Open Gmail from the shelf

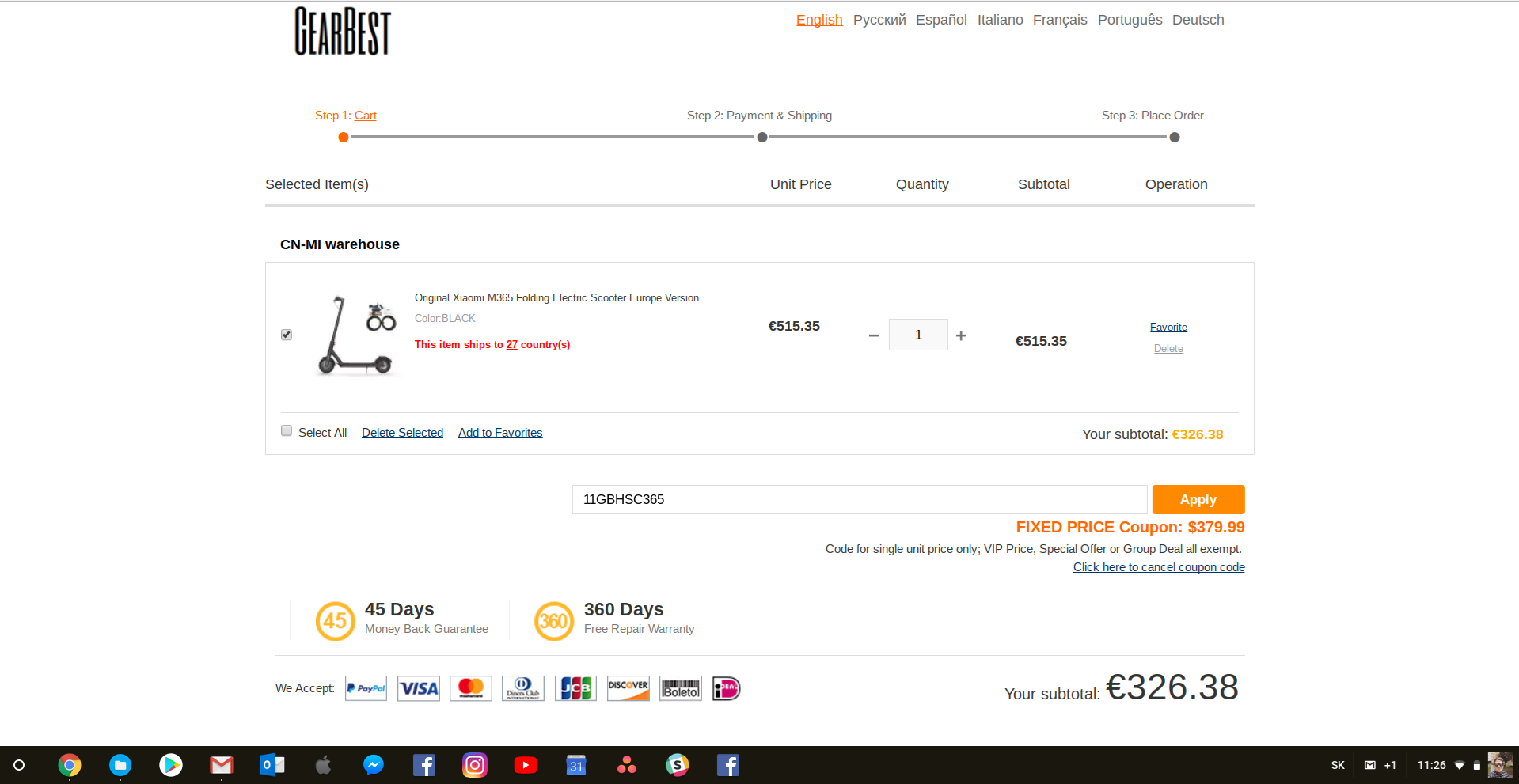pos(222,765)
